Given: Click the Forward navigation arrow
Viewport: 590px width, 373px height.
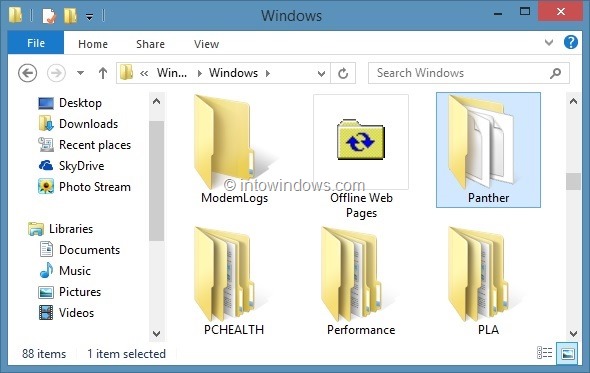Looking at the screenshot, I should click(56, 73).
